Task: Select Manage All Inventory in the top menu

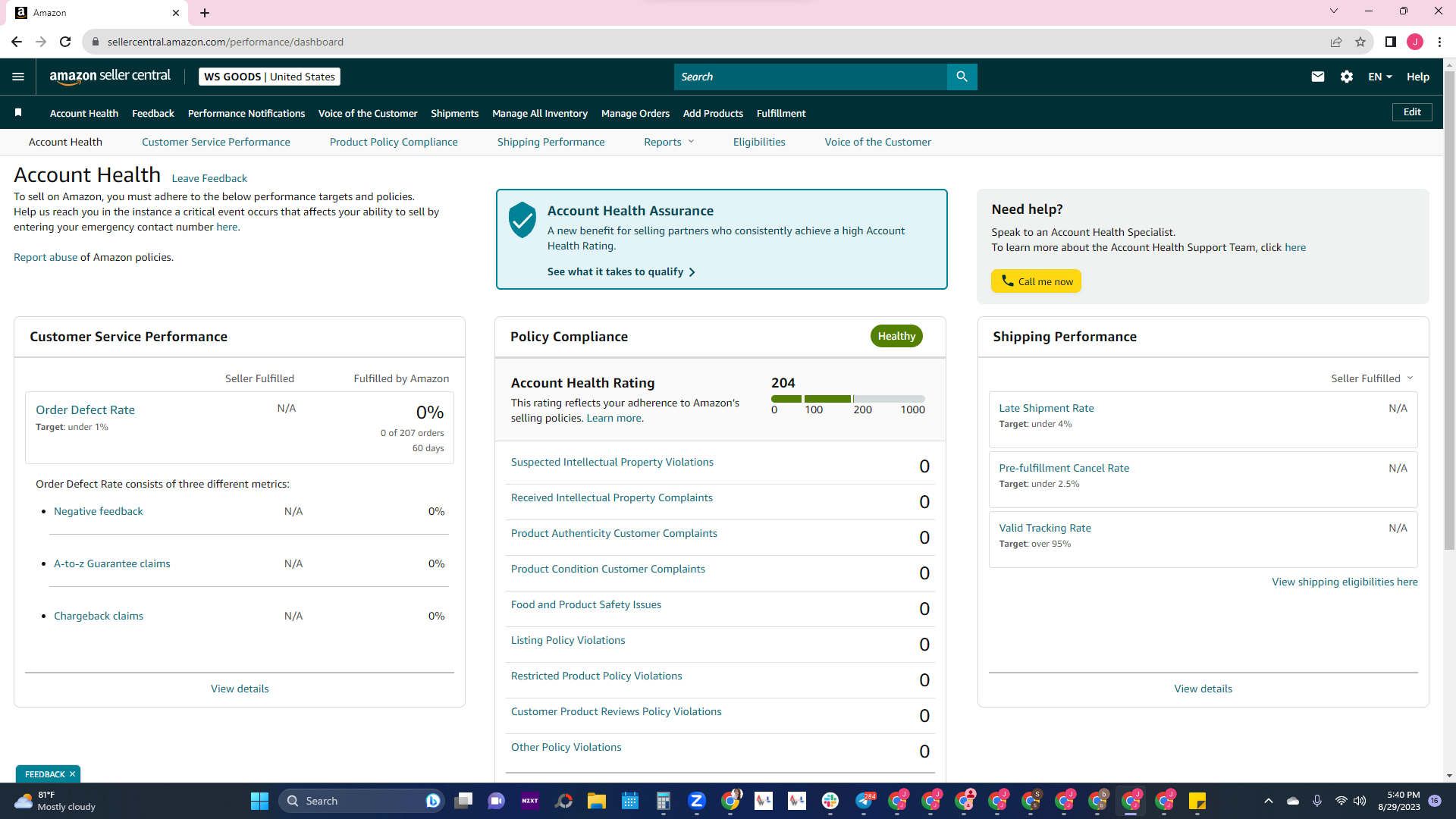Action: tap(540, 113)
